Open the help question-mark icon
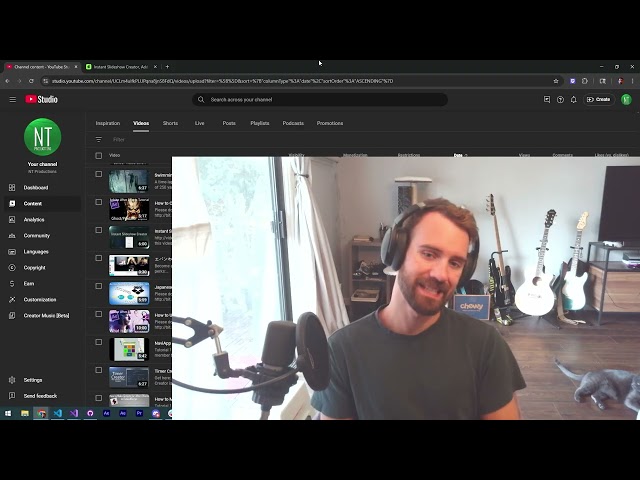Viewport: 640px width, 480px height. (x=560, y=100)
